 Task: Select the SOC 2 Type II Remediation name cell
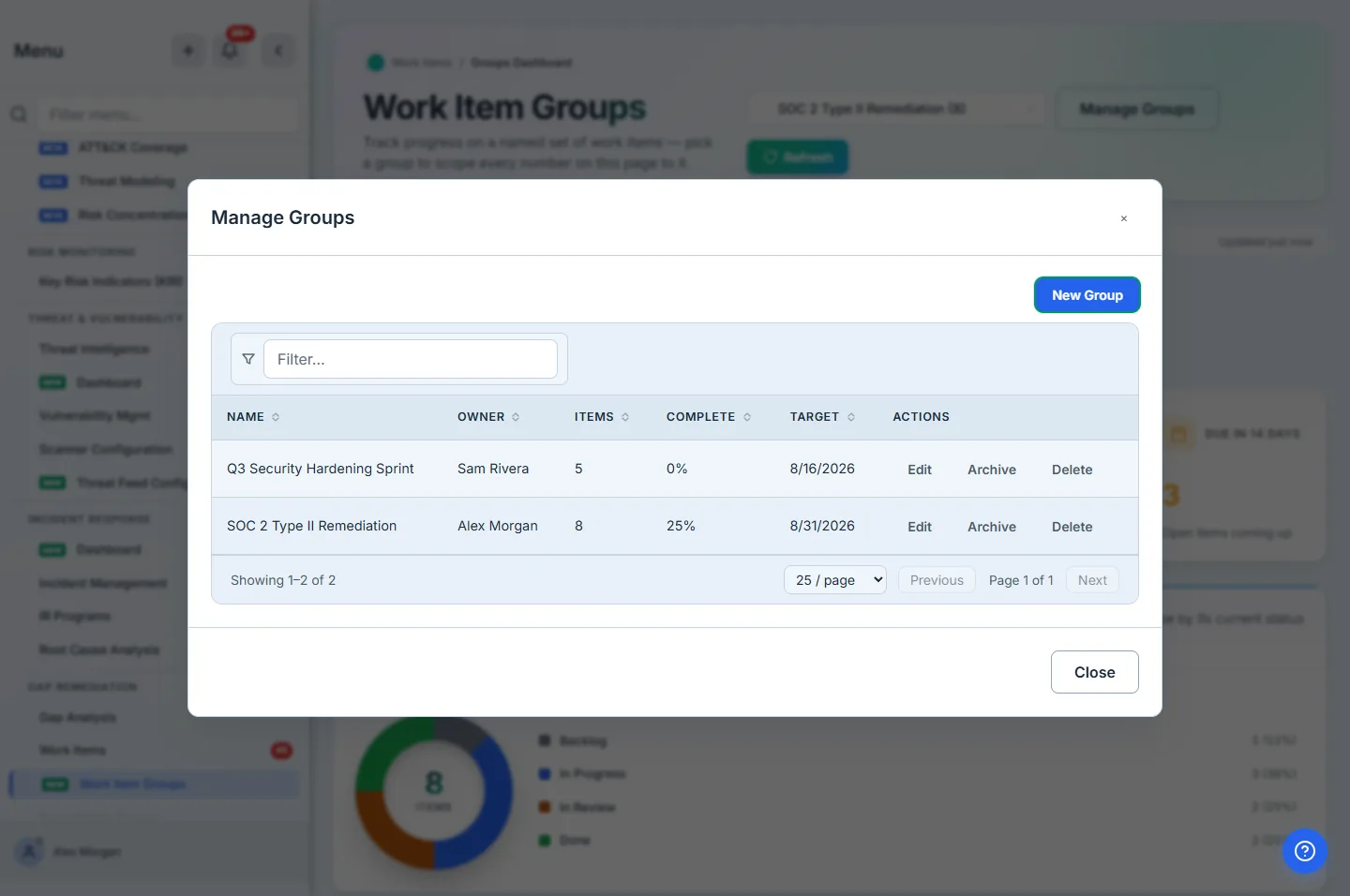(x=311, y=526)
